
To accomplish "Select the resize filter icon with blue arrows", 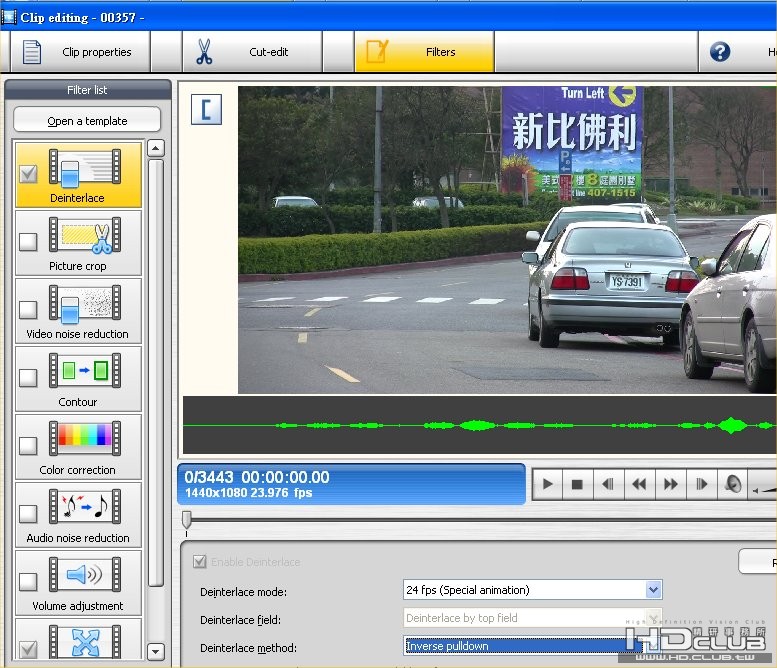I will point(85,642).
